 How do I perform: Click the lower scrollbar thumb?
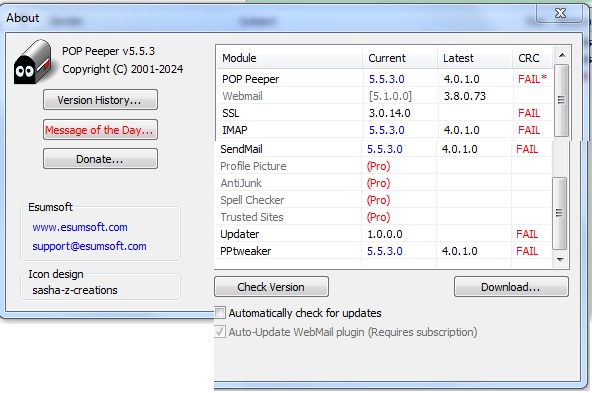point(560,213)
